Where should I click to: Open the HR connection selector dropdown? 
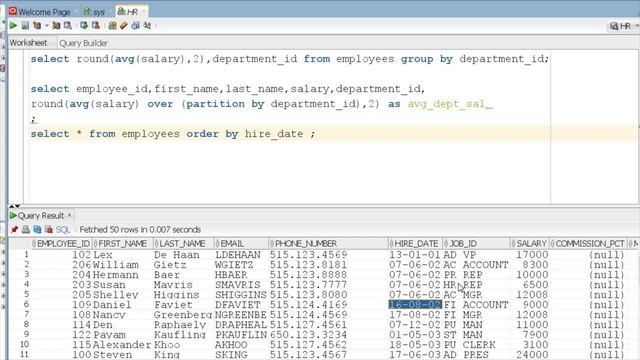[625, 26]
